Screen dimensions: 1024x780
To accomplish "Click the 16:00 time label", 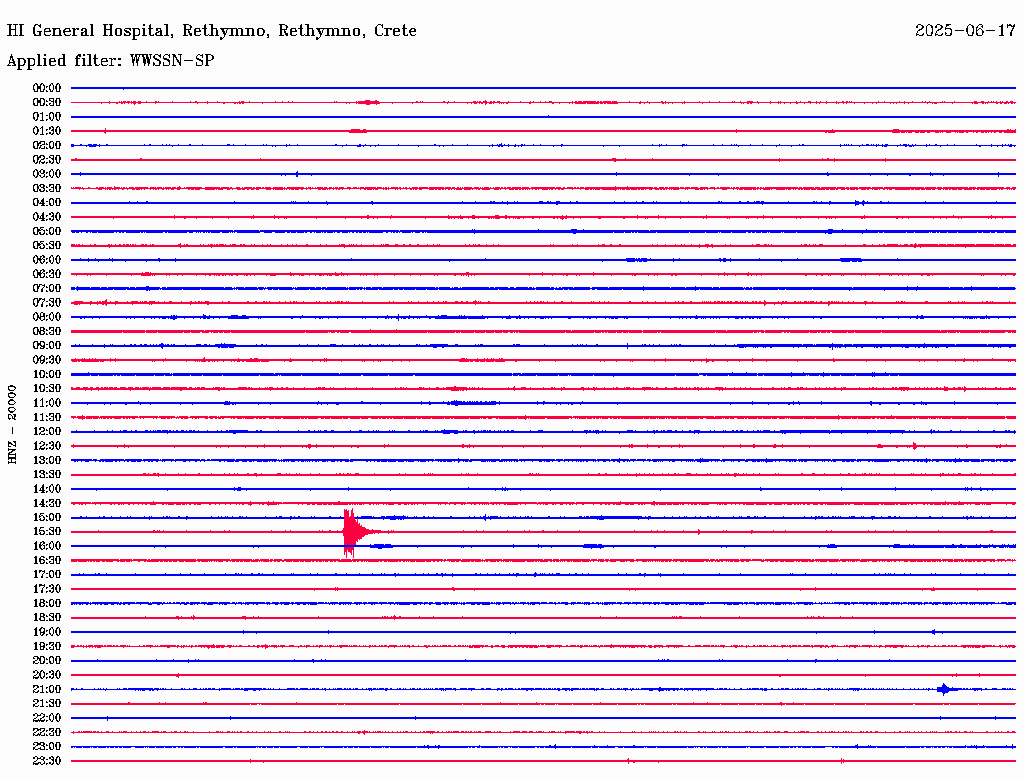I will [46, 546].
